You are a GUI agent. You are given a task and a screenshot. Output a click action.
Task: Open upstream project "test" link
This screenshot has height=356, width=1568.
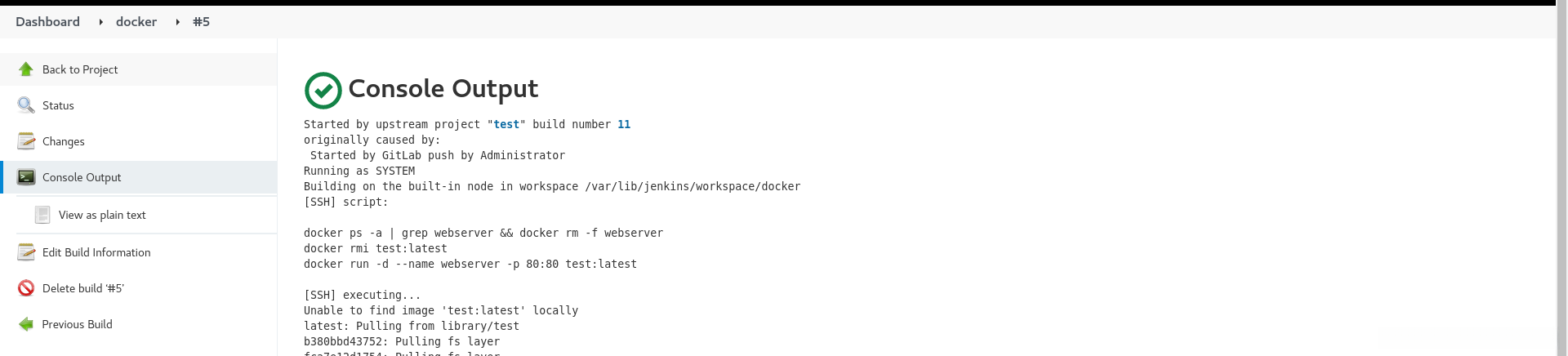click(x=506, y=125)
